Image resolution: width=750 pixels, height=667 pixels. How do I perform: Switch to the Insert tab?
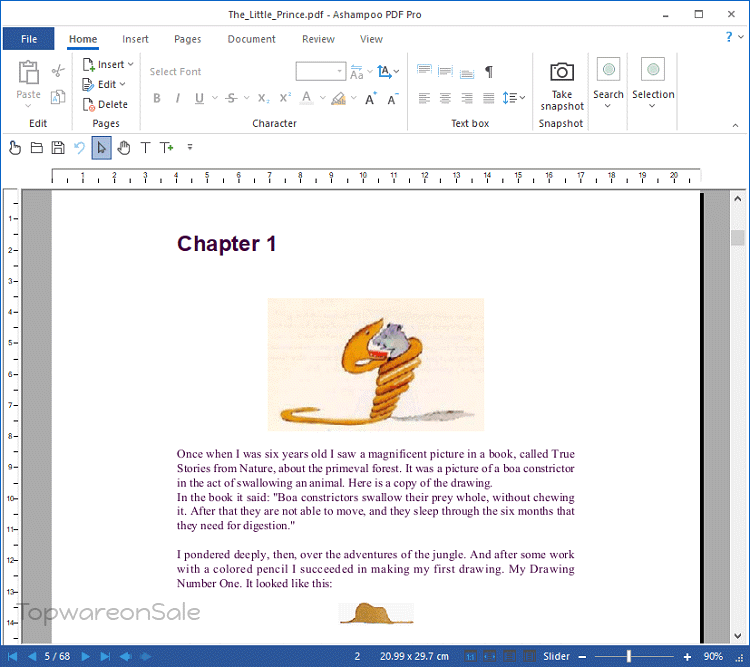[x=135, y=39]
